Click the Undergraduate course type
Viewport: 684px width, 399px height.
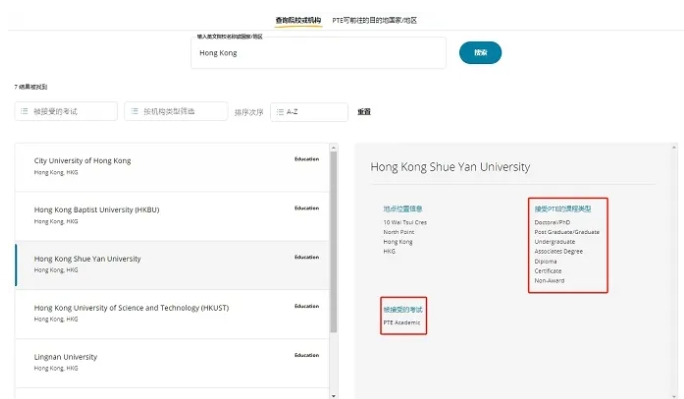(x=555, y=242)
